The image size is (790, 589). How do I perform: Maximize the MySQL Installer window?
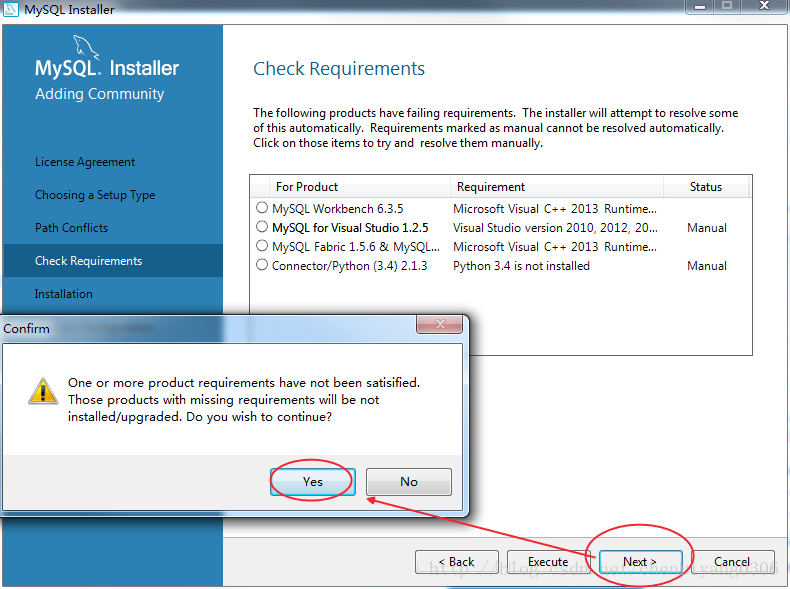(727, 7)
